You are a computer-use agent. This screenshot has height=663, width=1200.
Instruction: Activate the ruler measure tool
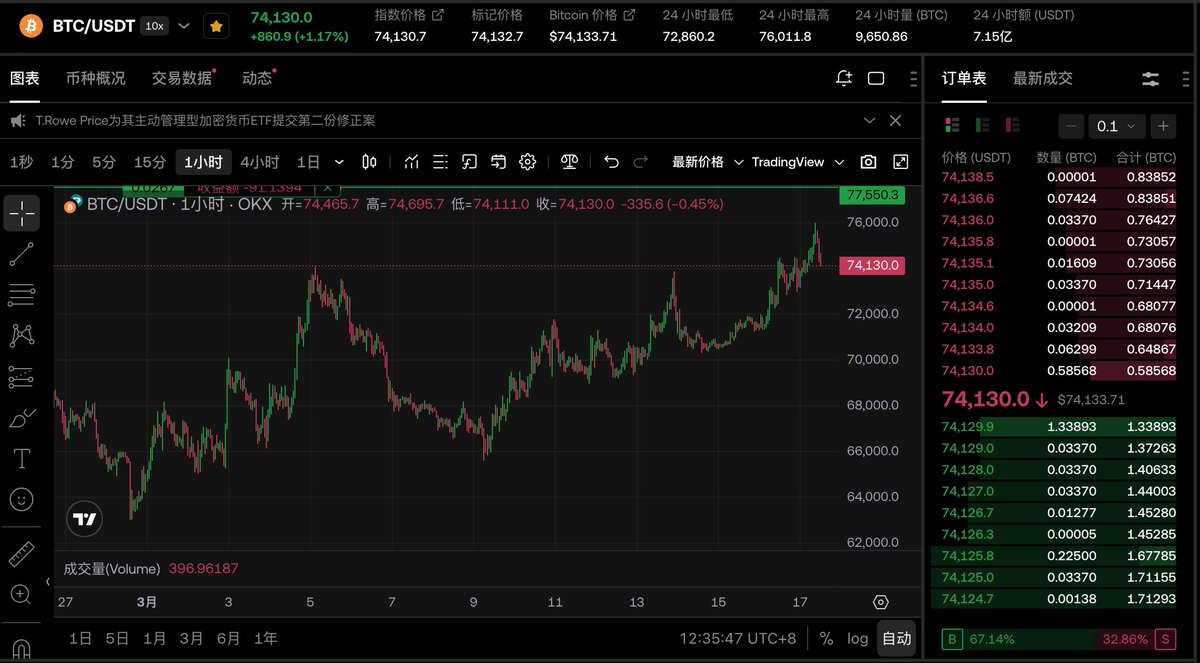(22, 553)
